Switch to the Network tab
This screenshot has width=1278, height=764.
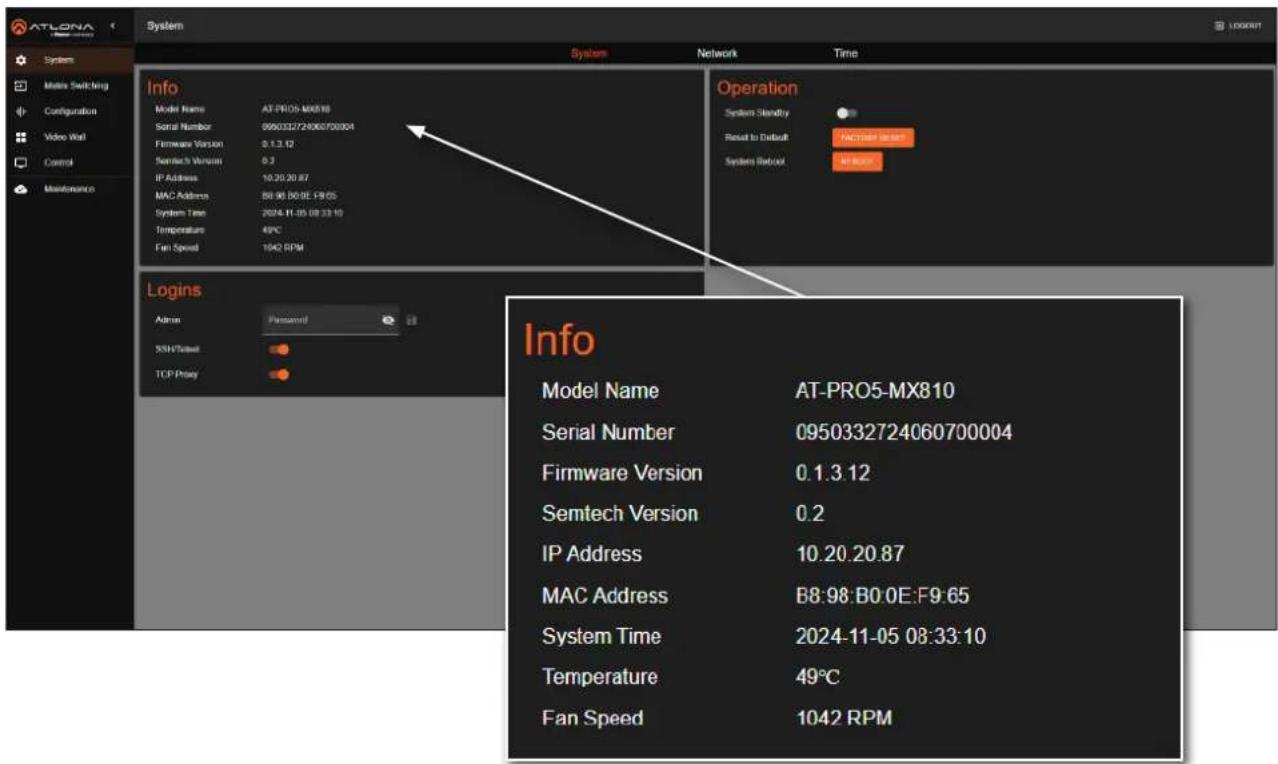click(x=717, y=53)
